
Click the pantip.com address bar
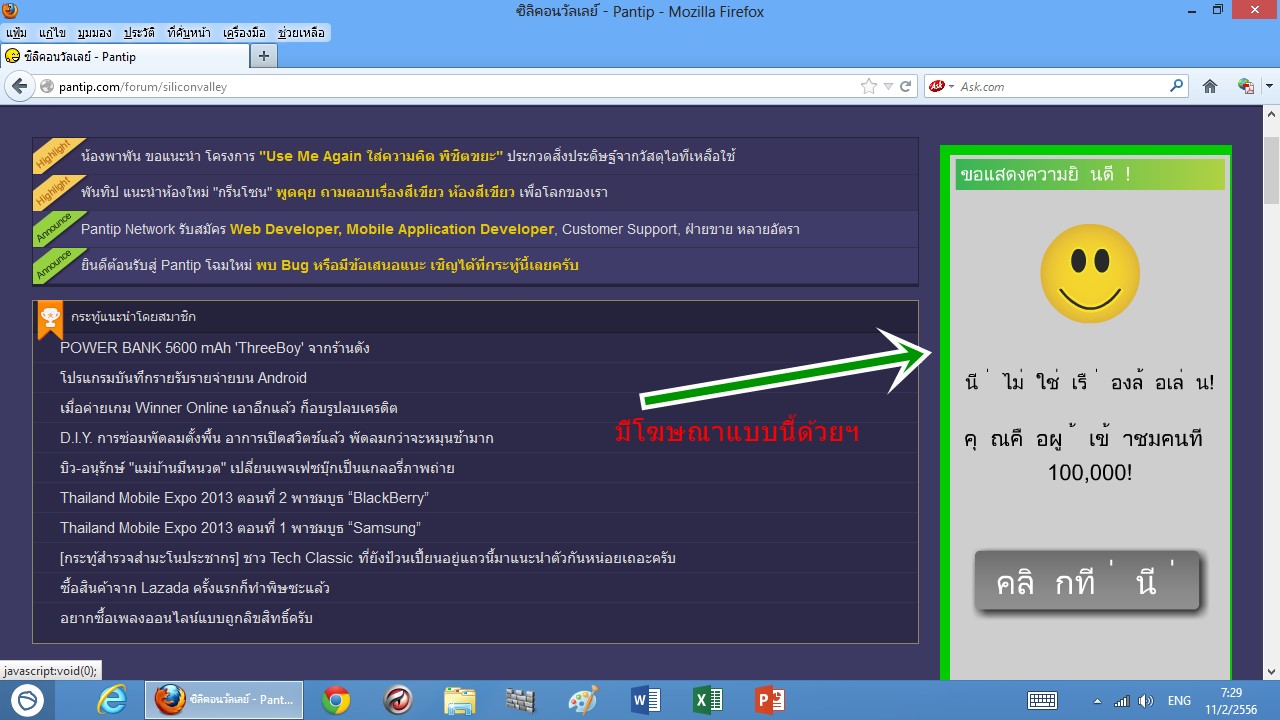tap(455, 87)
